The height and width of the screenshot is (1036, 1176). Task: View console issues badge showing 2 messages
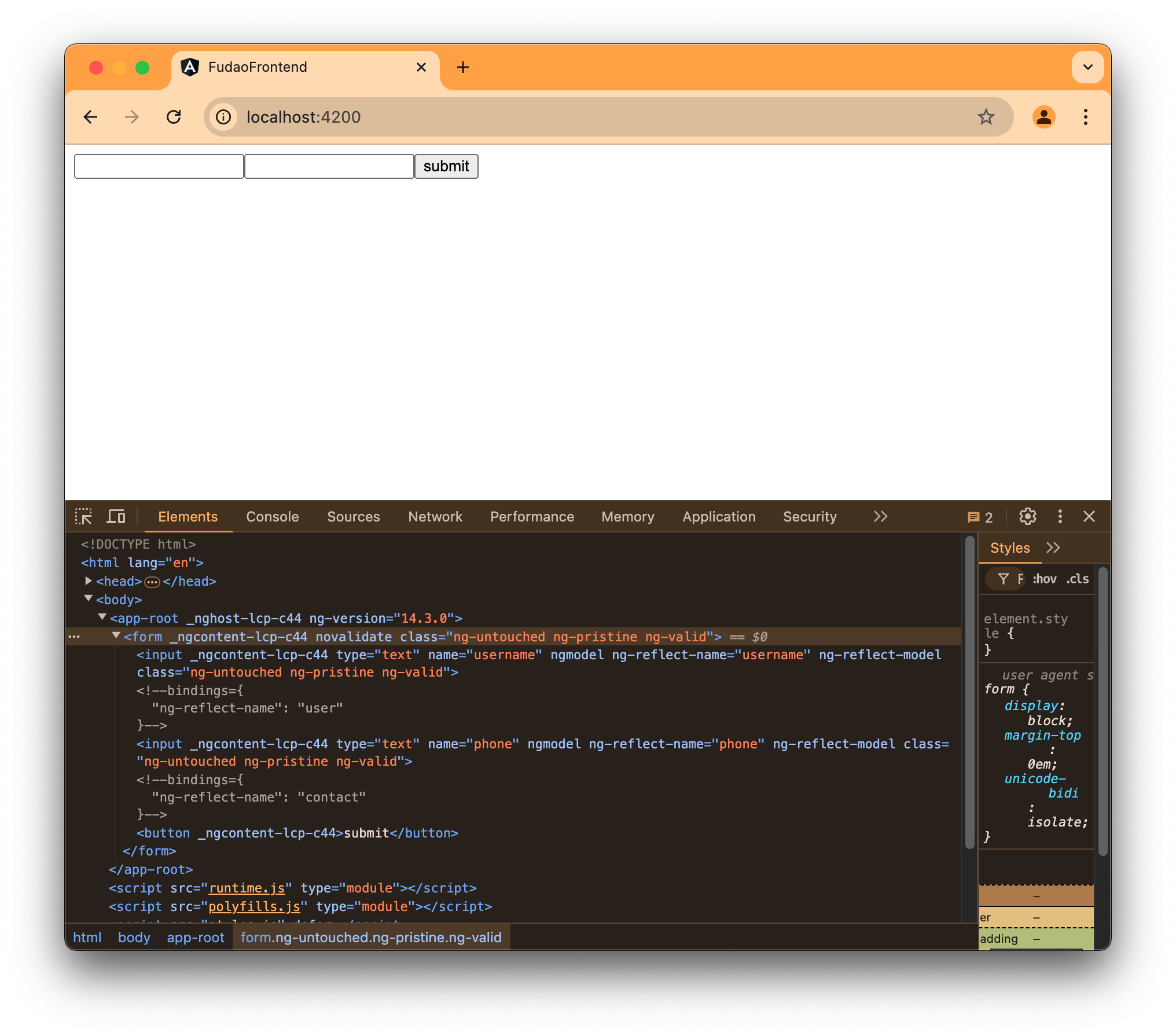pyautogui.click(x=980, y=516)
